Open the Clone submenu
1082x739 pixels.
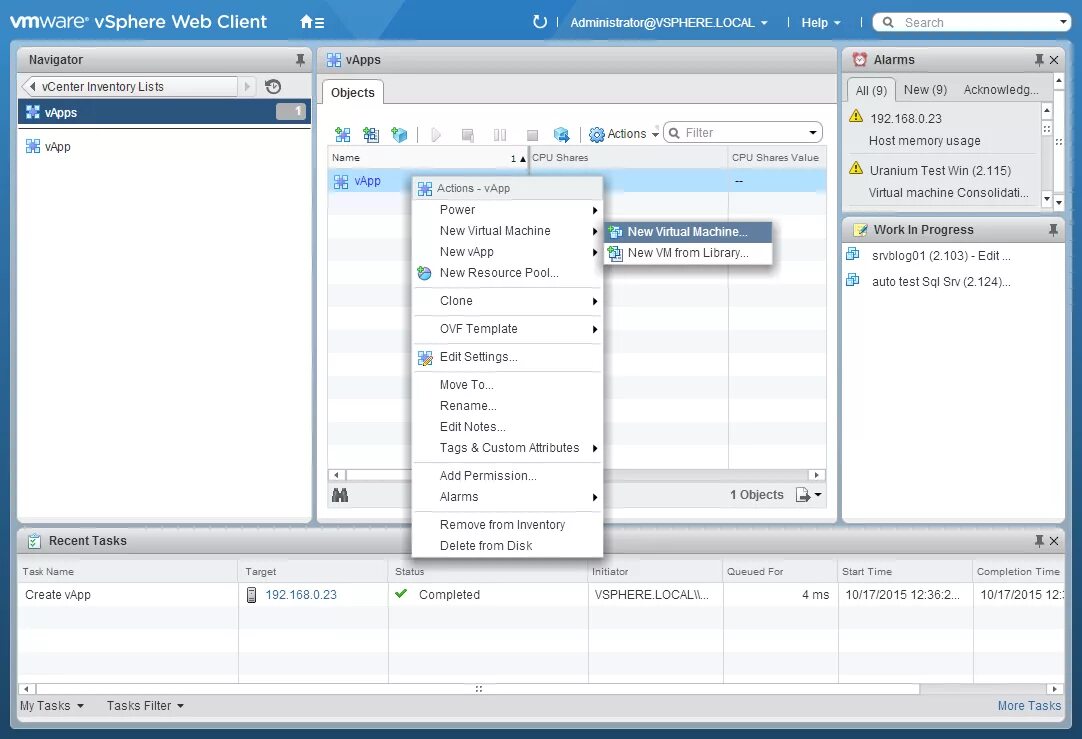507,301
